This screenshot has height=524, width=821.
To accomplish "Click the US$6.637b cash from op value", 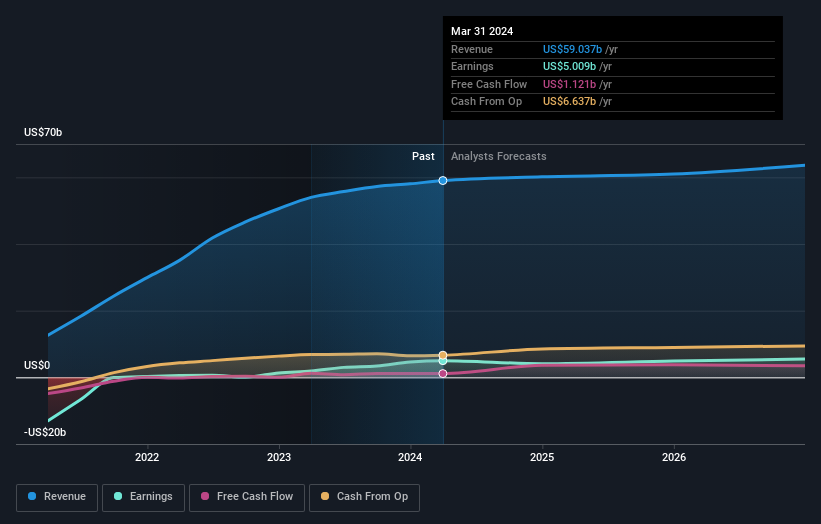I will [x=569, y=102].
